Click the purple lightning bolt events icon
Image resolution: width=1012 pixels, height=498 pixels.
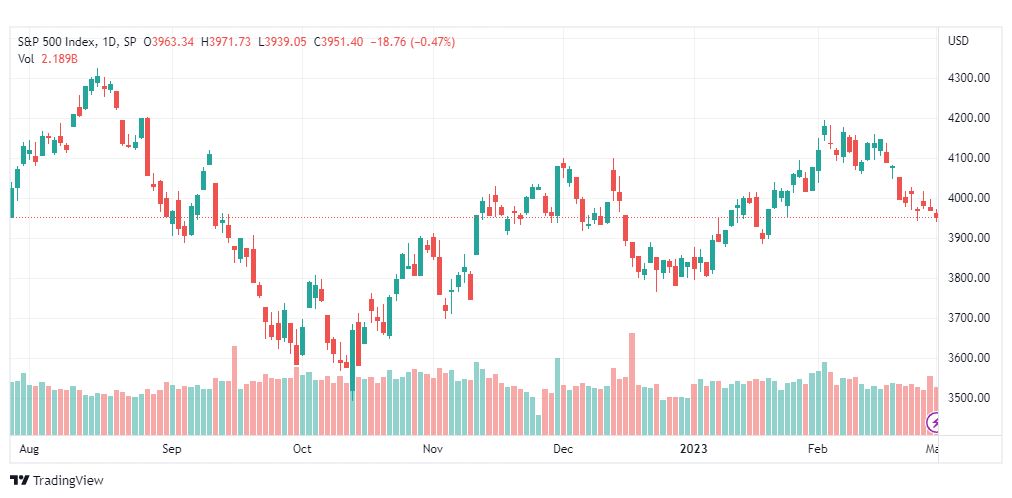pyautogui.click(x=935, y=423)
